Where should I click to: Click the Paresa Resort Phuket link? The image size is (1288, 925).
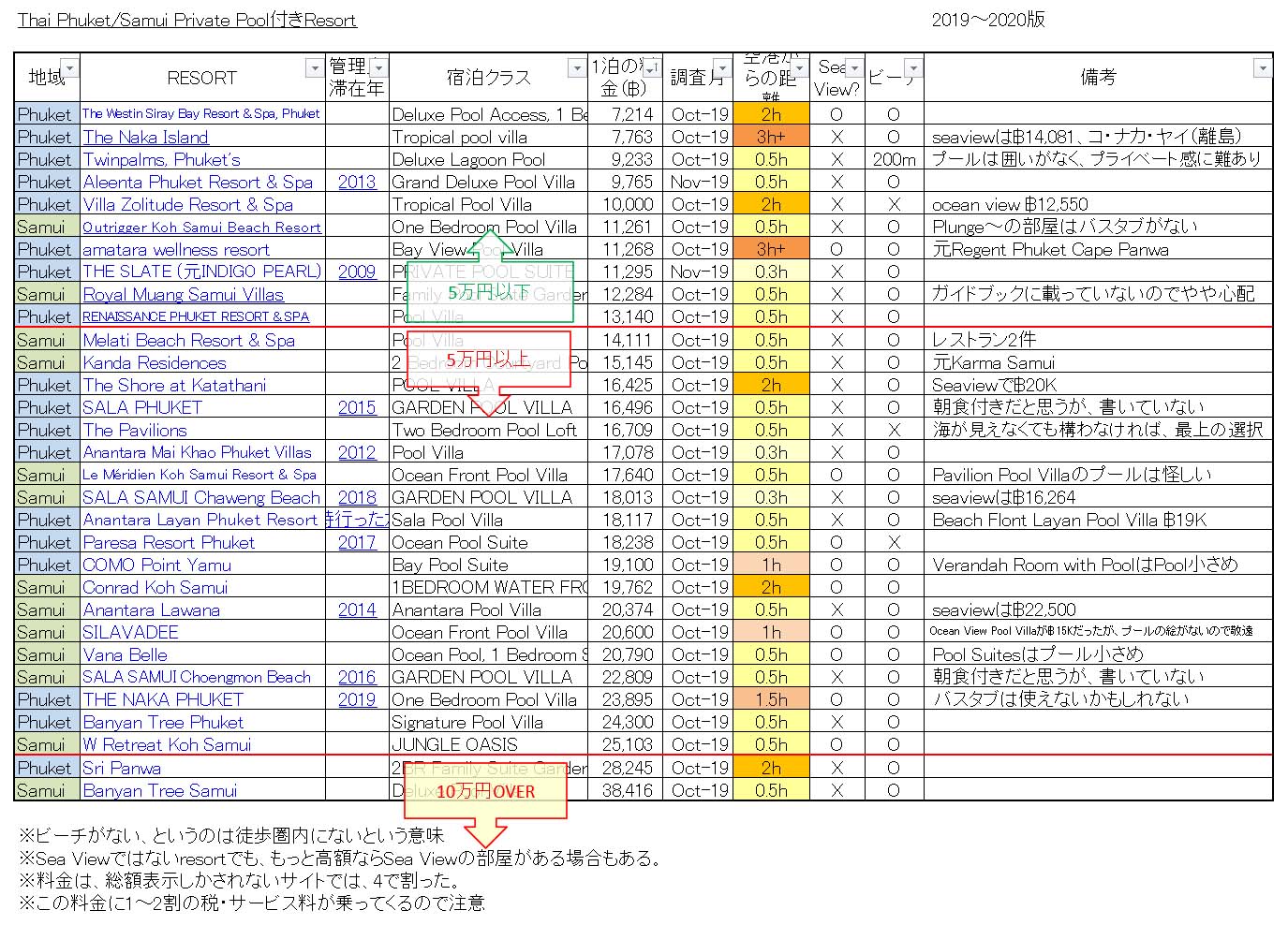tap(169, 542)
